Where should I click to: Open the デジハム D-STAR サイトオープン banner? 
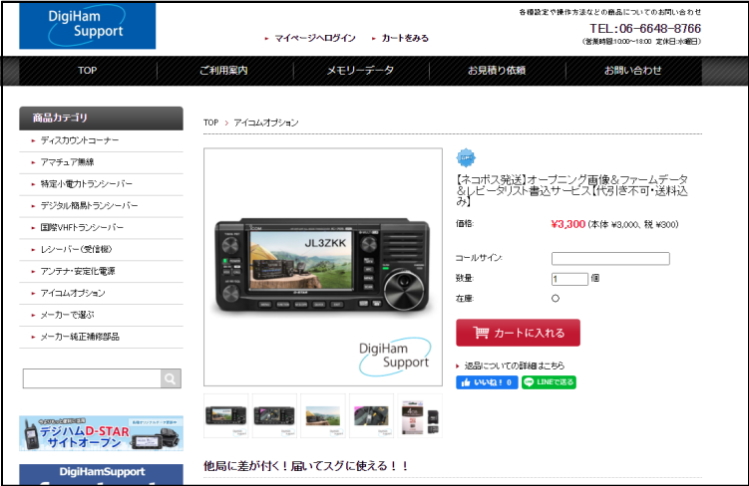pyautogui.click(x=101, y=433)
